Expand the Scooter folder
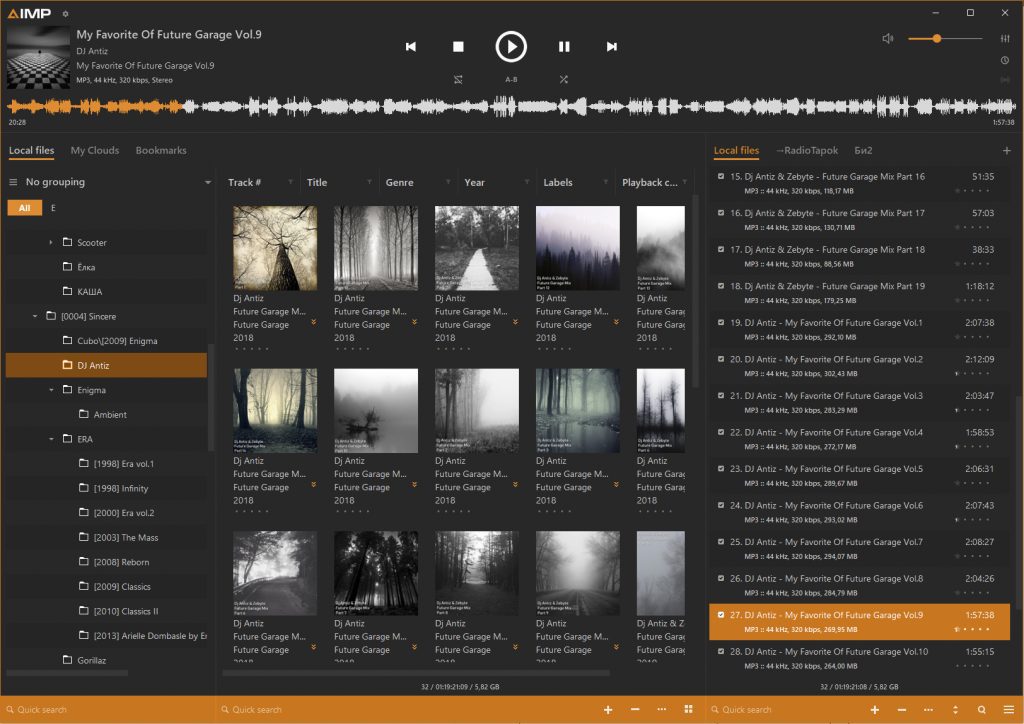This screenshot has width=1024, height=724. pos(51,242)
